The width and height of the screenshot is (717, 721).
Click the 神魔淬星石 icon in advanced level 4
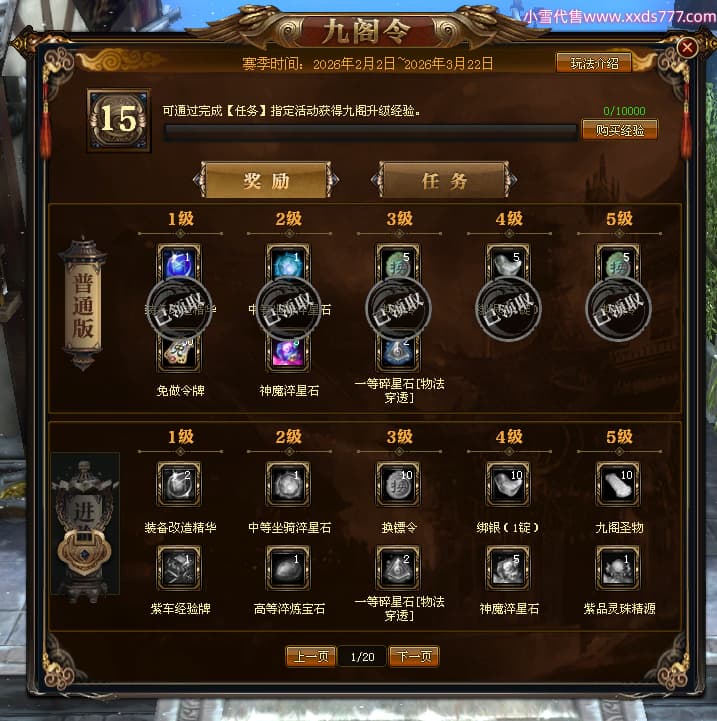[508, 568]
